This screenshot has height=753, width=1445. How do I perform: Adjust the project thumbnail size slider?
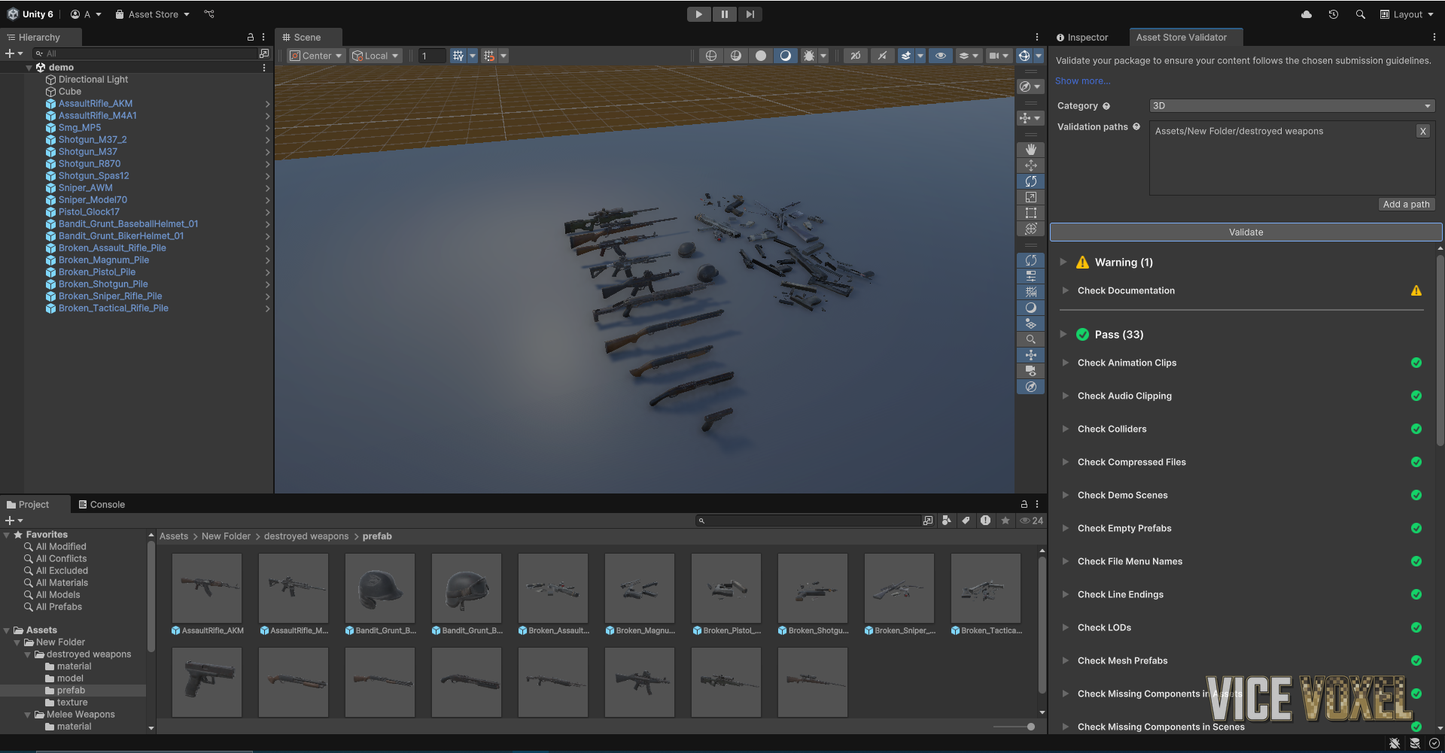pyautogui.click(x=1030, y=727)
